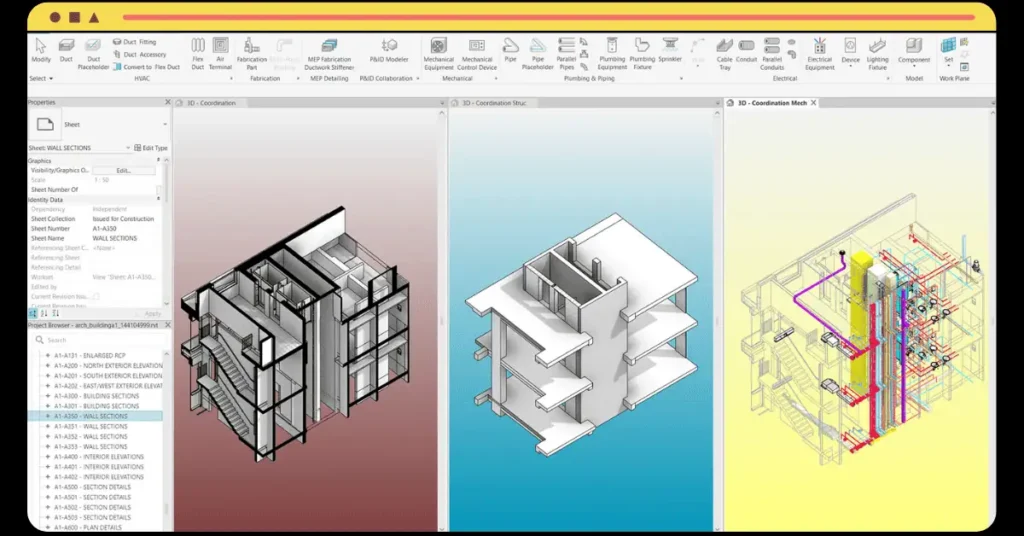Image resolution: width=1024 pixels, height=536 pixels.
Task: Select A1-A500 - SECTION DETAILS sheet
Action: coord(92,487)
